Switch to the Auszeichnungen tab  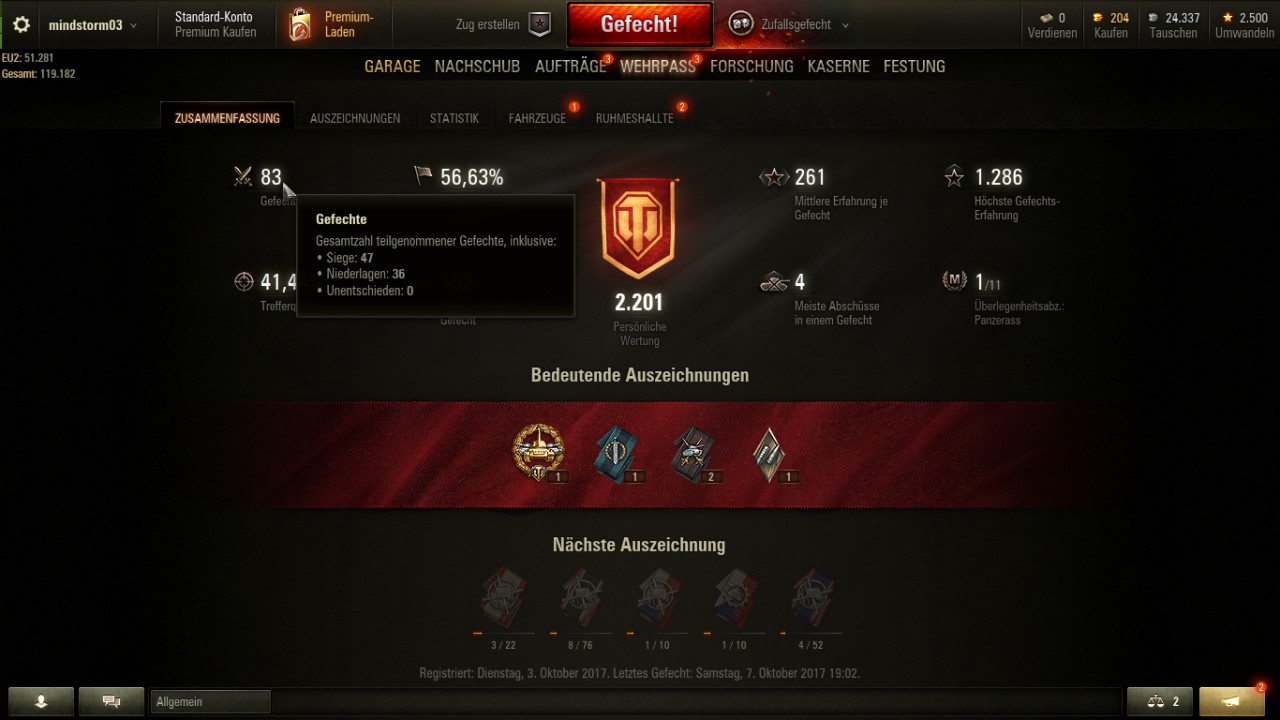tap(355, 118)
